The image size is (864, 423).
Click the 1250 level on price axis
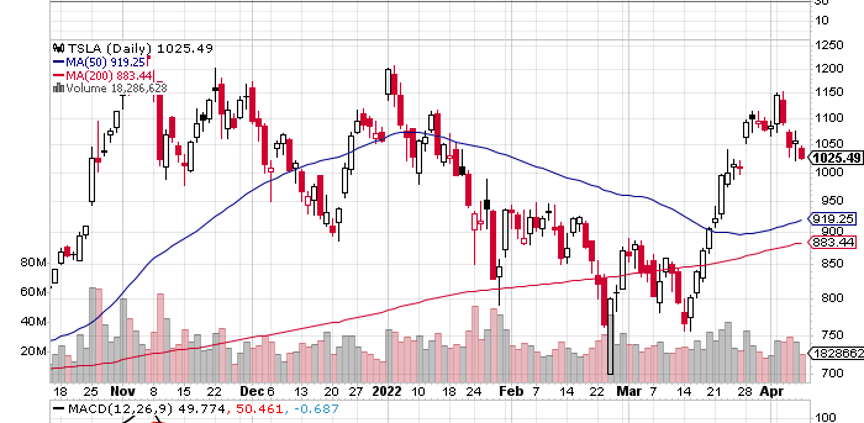(x=828, y=45)
